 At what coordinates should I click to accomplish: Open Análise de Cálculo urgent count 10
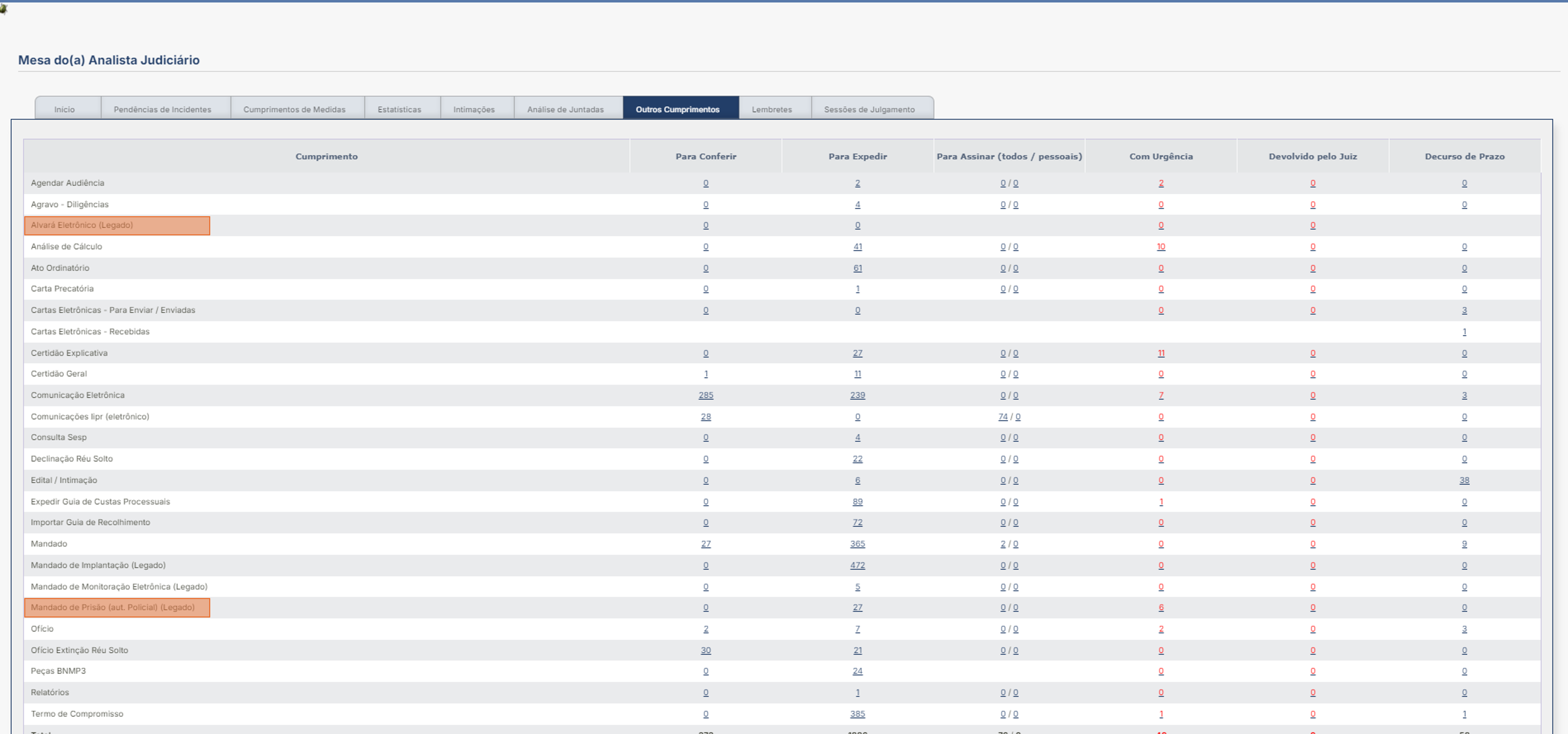1161,246
